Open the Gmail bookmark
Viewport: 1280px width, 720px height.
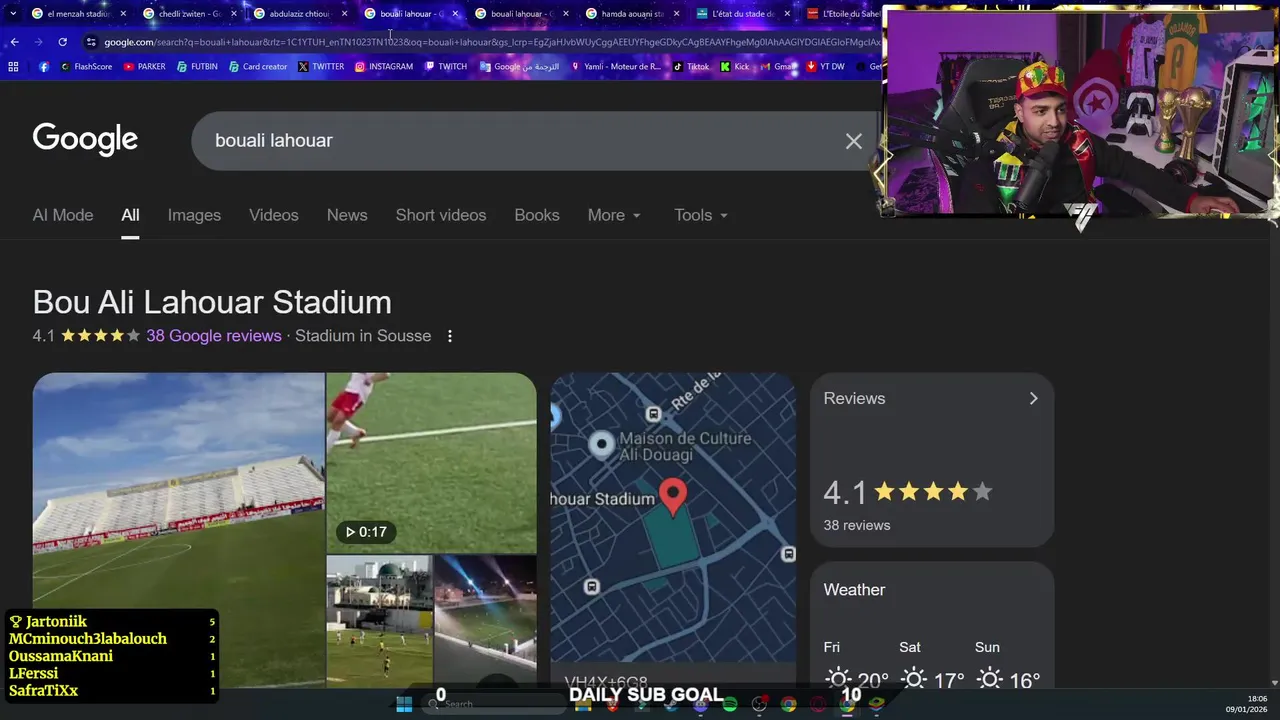[x=777, y=67]
